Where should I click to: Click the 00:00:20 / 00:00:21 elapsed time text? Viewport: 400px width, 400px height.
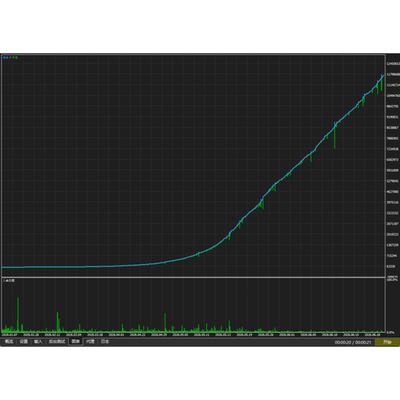pyautogui.click(x=353, y=342)
